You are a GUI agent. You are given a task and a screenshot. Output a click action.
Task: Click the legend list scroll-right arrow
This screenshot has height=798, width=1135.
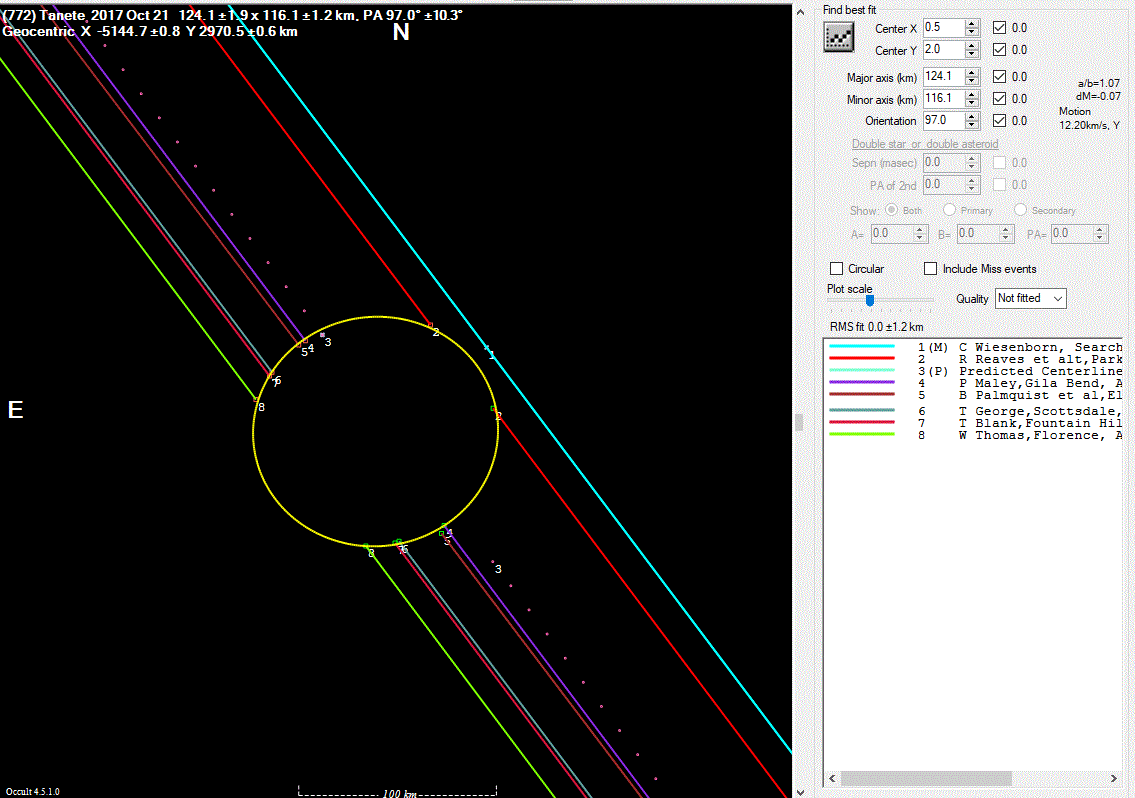click(x=1114, y=778)
